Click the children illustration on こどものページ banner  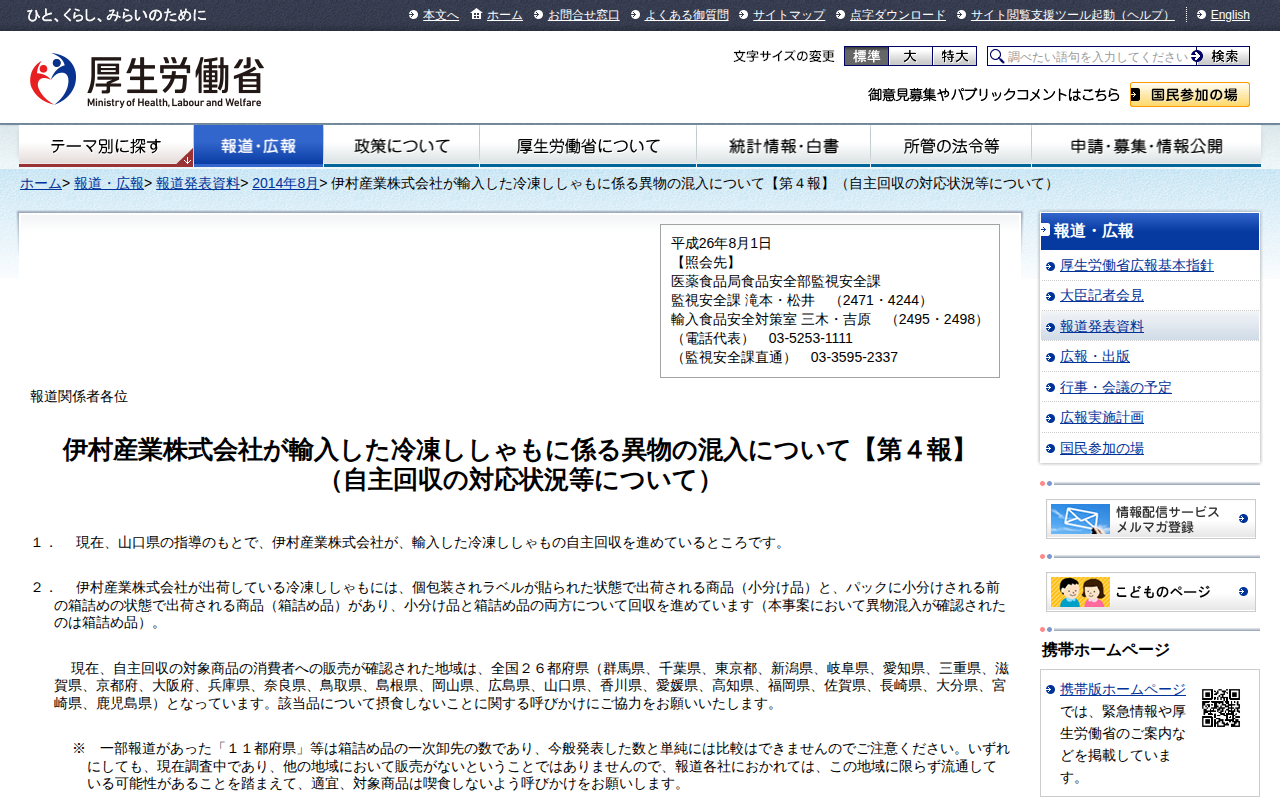1080,592
